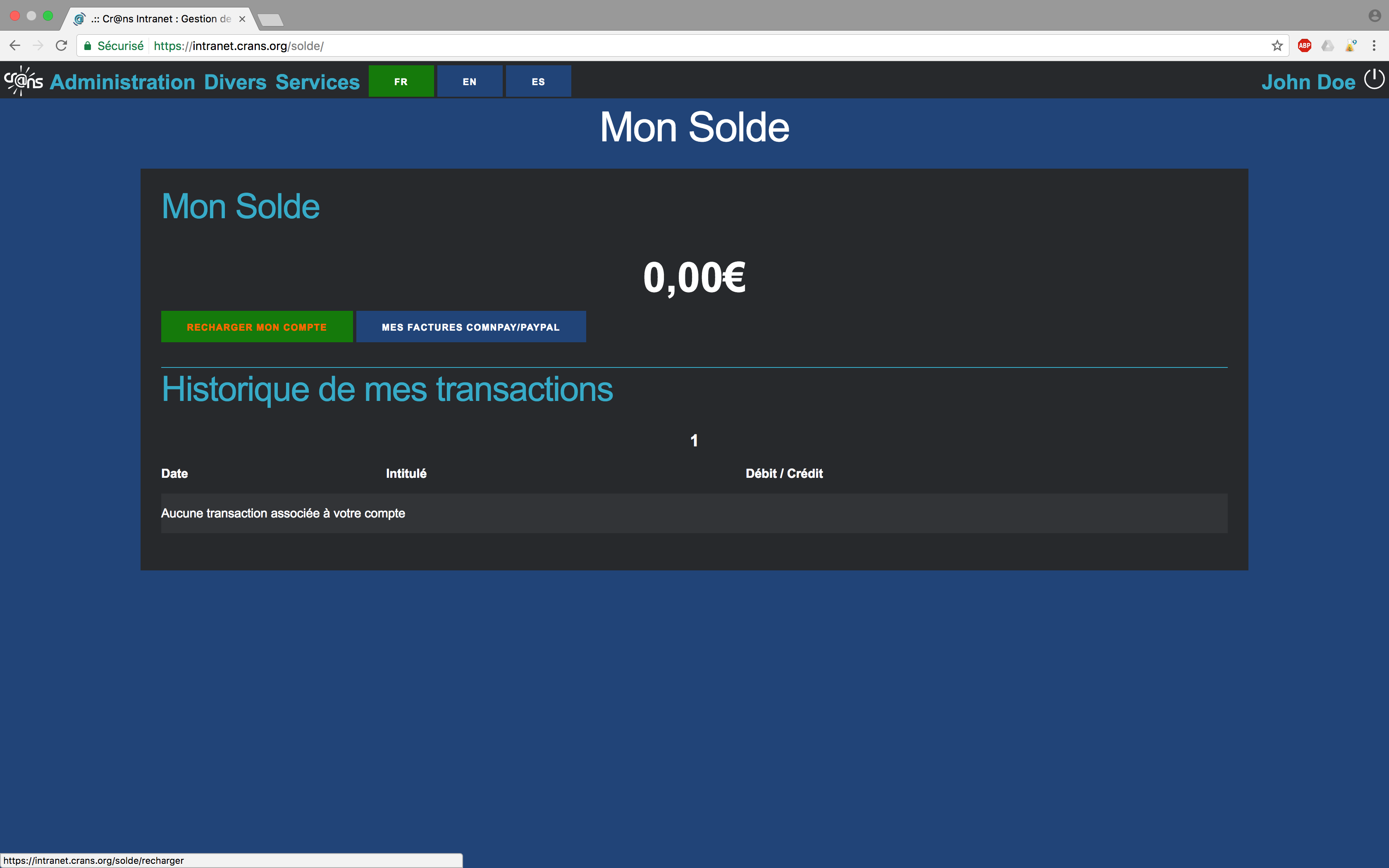The image size is (1389, 868).
Task: Open a new browser tab
Action: (x=270, y=20)
